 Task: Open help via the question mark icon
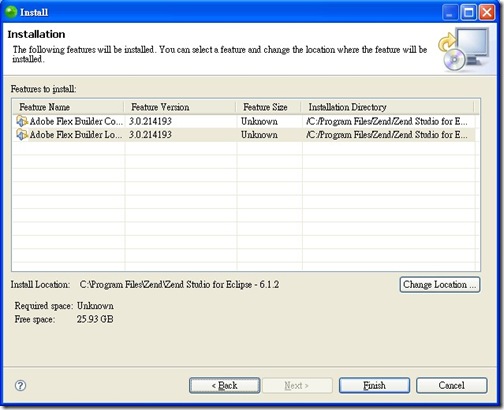(x=20, y=386)
